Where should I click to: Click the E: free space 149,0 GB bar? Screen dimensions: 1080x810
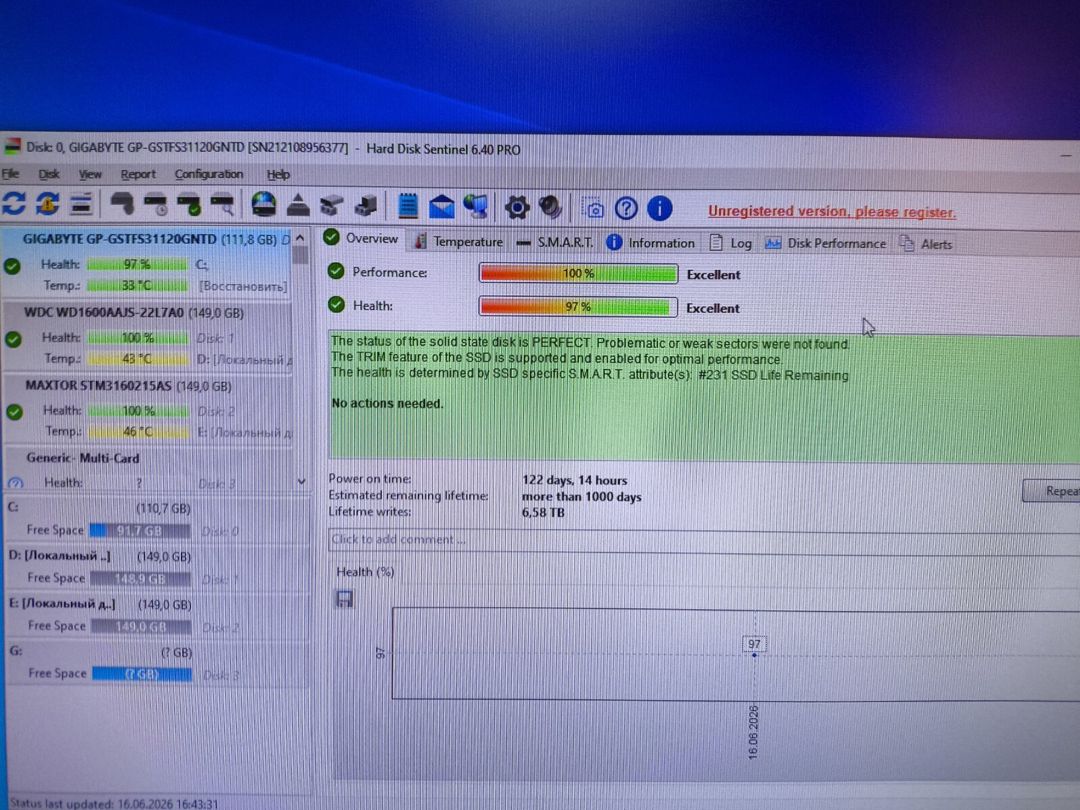(141, 626)
